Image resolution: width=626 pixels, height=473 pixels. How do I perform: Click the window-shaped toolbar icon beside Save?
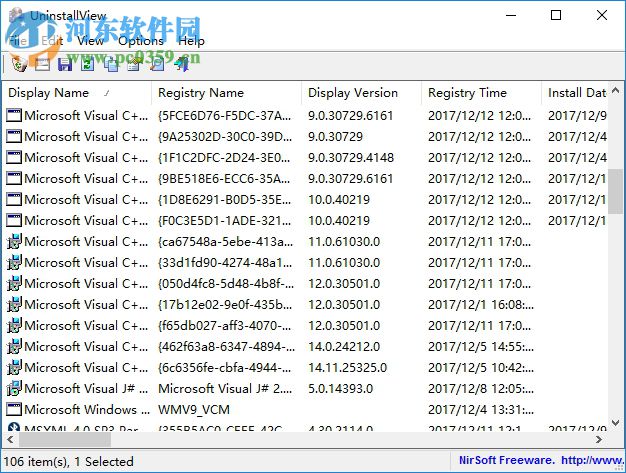pyautogui.click(x=42, y=64)
